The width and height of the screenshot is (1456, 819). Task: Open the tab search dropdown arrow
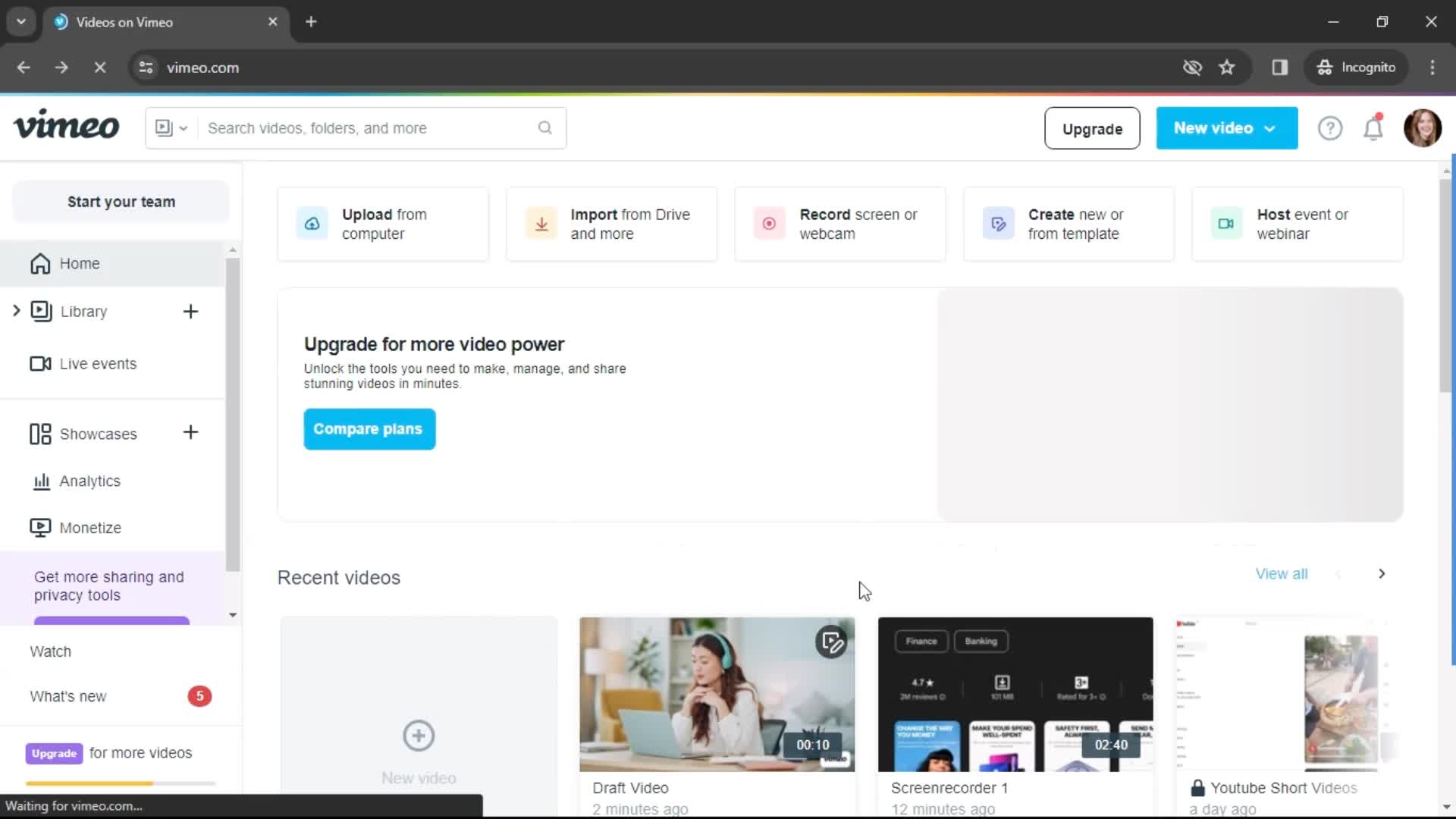click(x=21, y=21)
